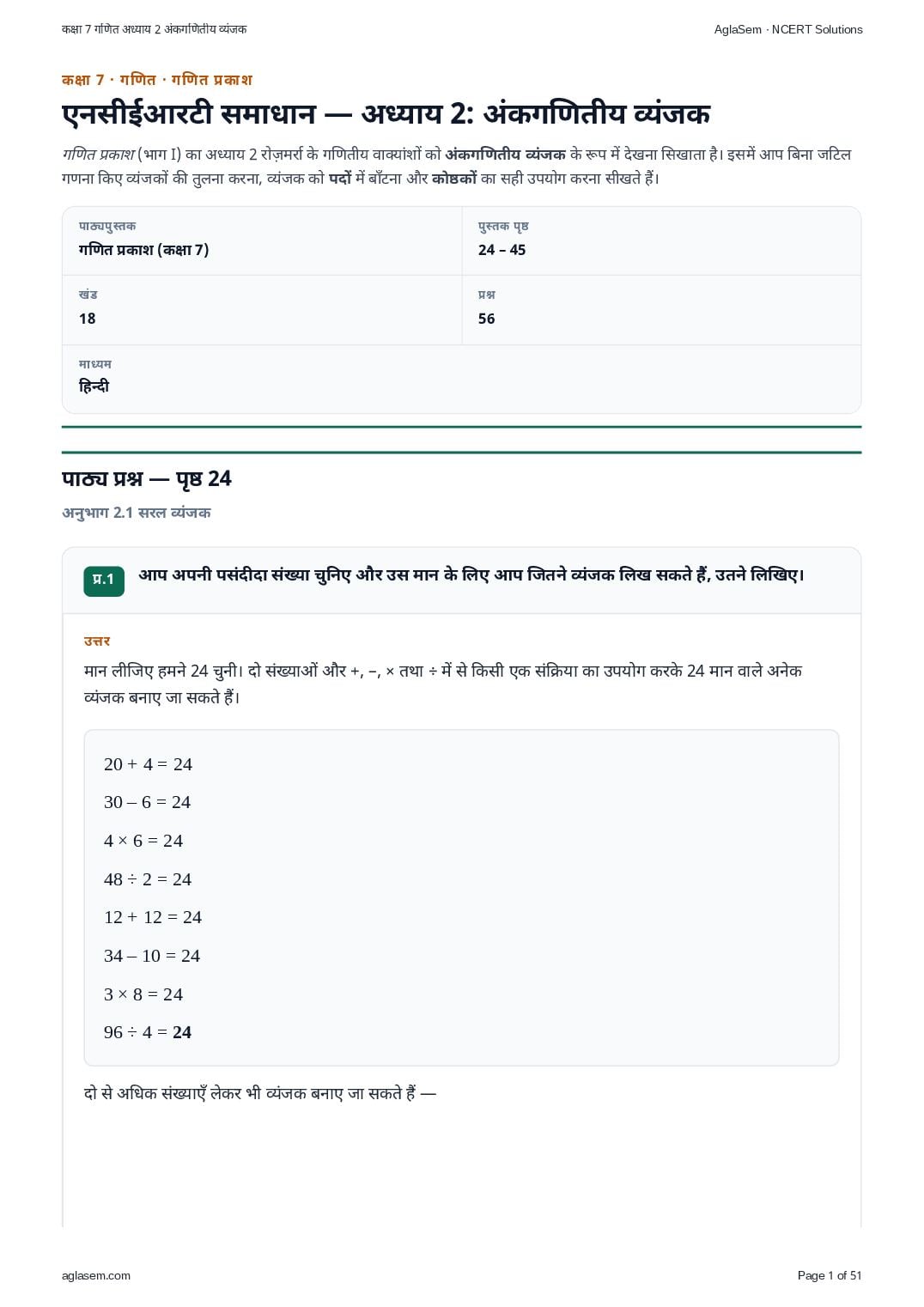924x1307 pixels.
Task: Click the subheading अनुभाग 2.1 सरल व्यंजक
Action: coord(137,513)
